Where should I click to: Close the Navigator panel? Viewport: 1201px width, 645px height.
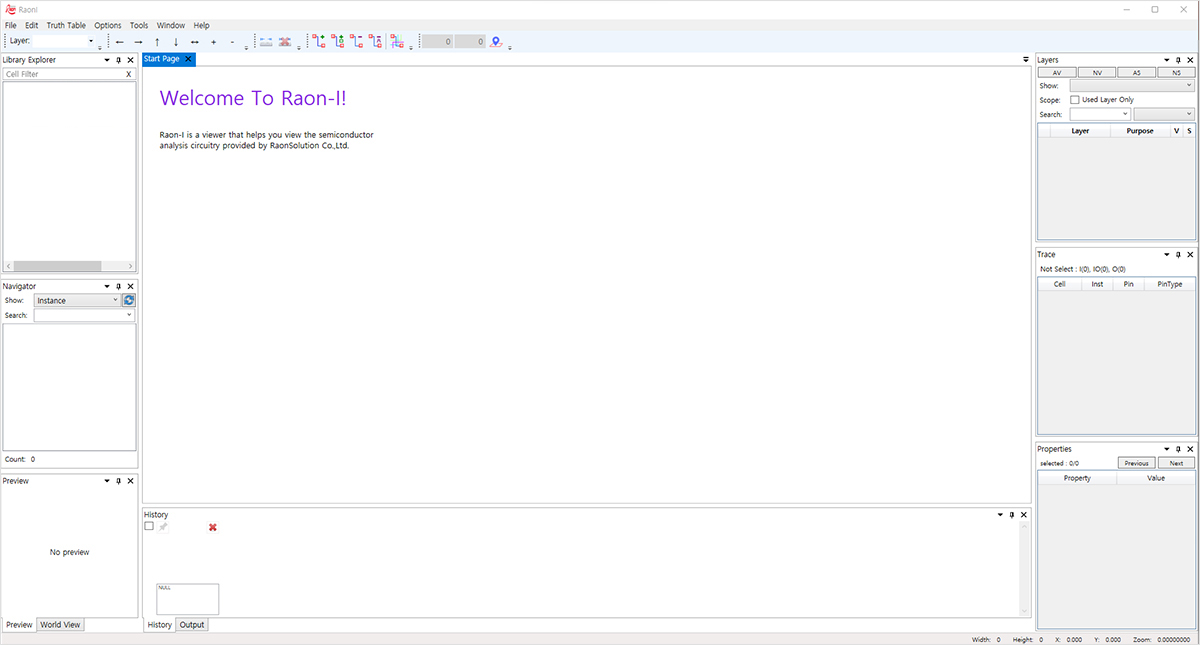coord(130,286)
